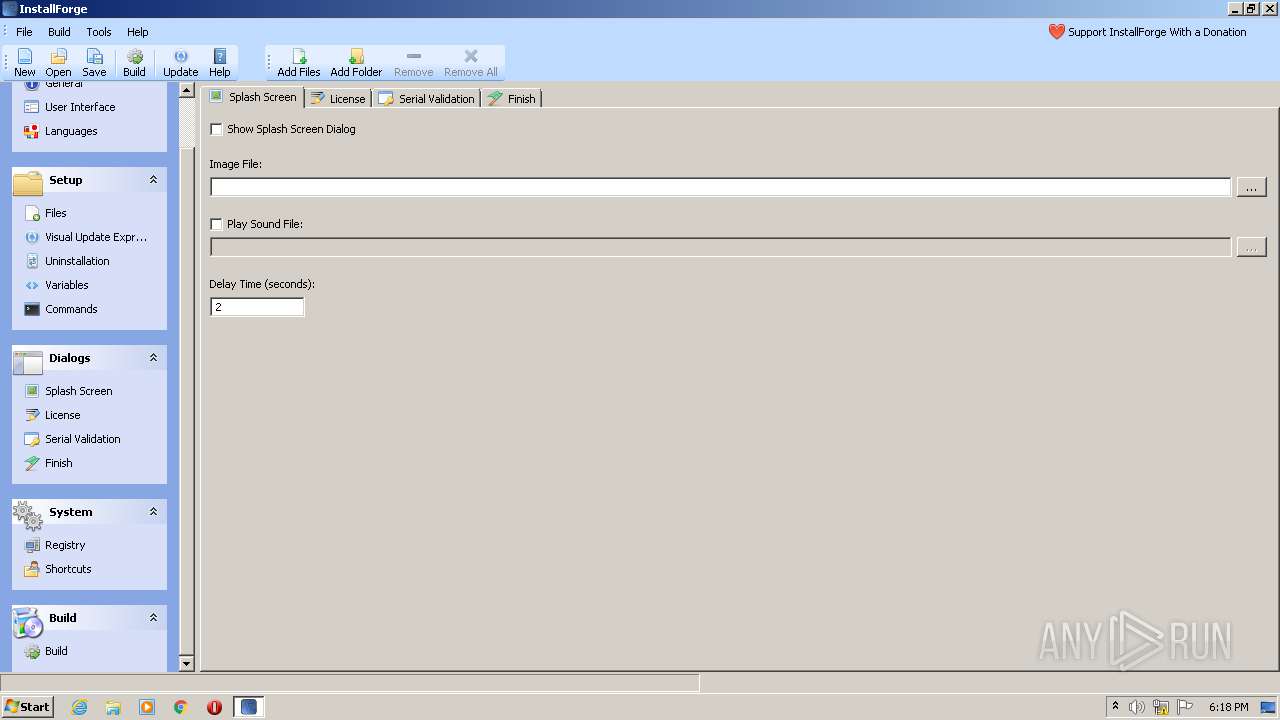Open Commands in the sidebar

[x=61, y=309]
